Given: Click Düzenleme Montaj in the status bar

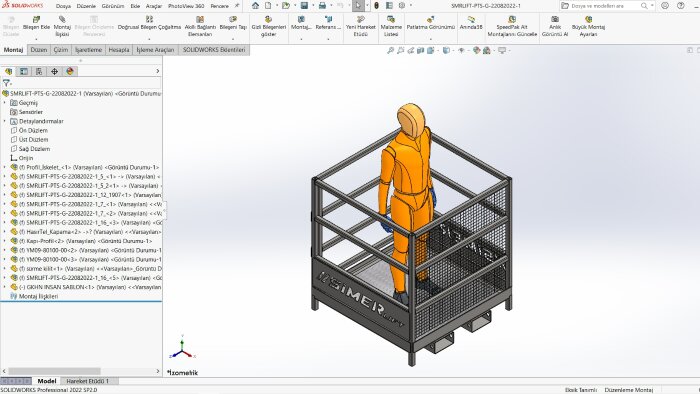Looking at the screenshot, I should 629,390.
